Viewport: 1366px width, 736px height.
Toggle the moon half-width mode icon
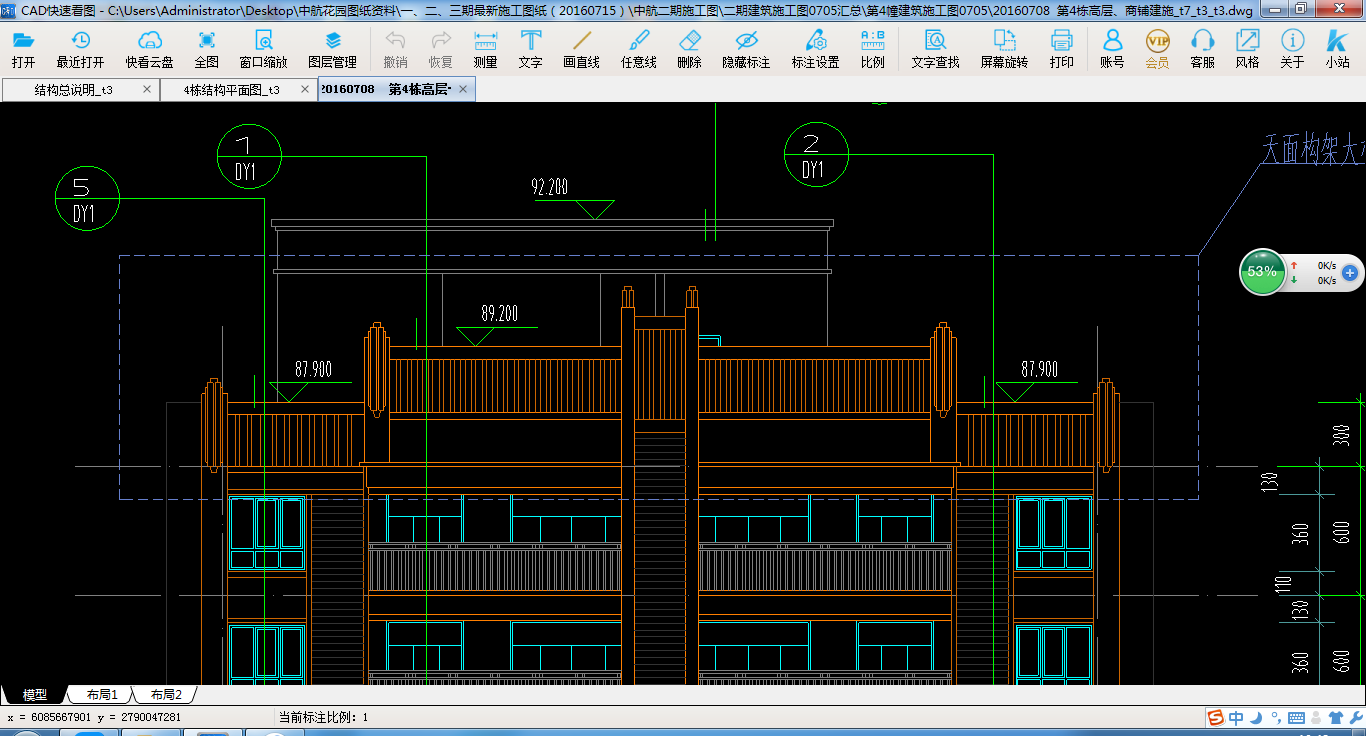point(1256,717)
